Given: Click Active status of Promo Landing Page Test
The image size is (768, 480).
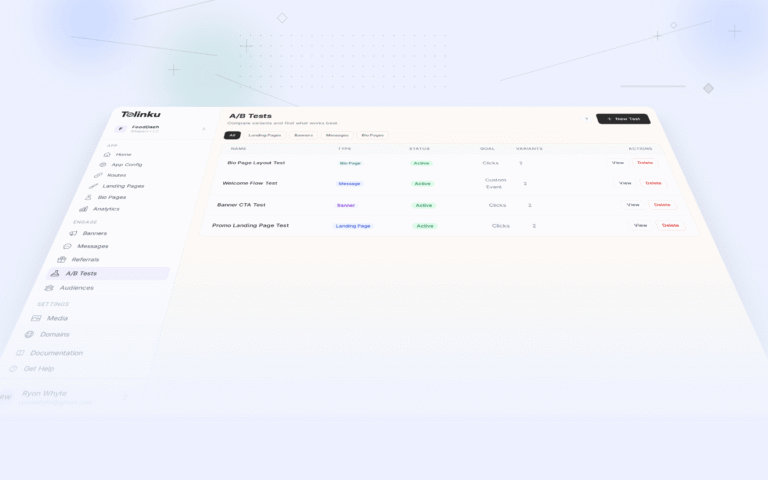Looking at the screenshot, I should (425, 226).
